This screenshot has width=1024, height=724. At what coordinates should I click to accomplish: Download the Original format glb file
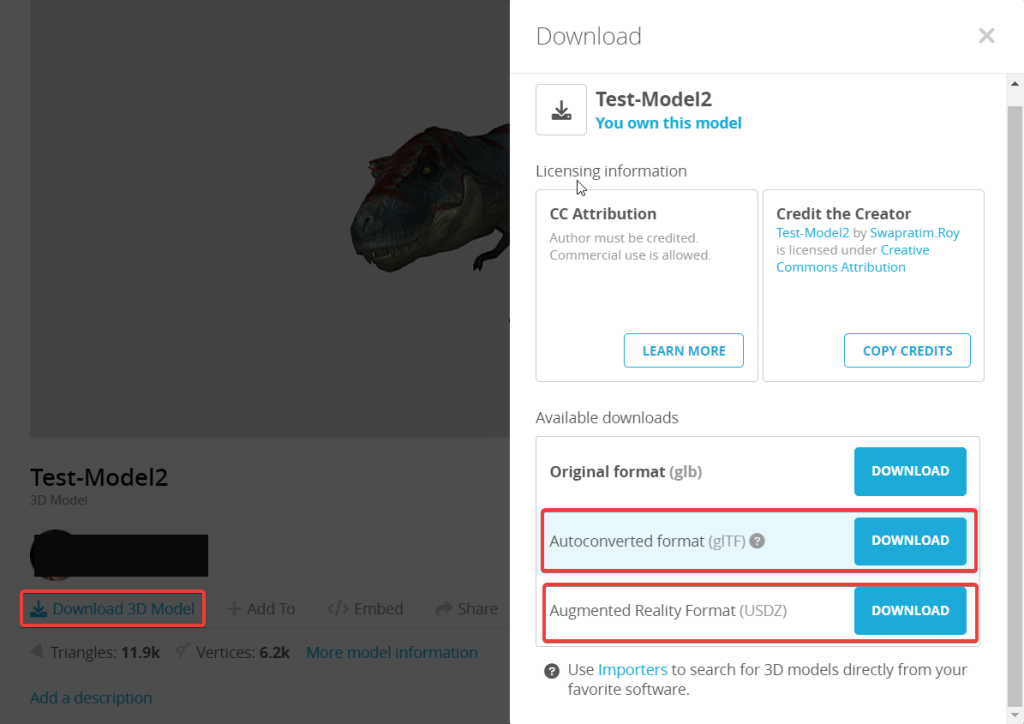pos(910,471)
